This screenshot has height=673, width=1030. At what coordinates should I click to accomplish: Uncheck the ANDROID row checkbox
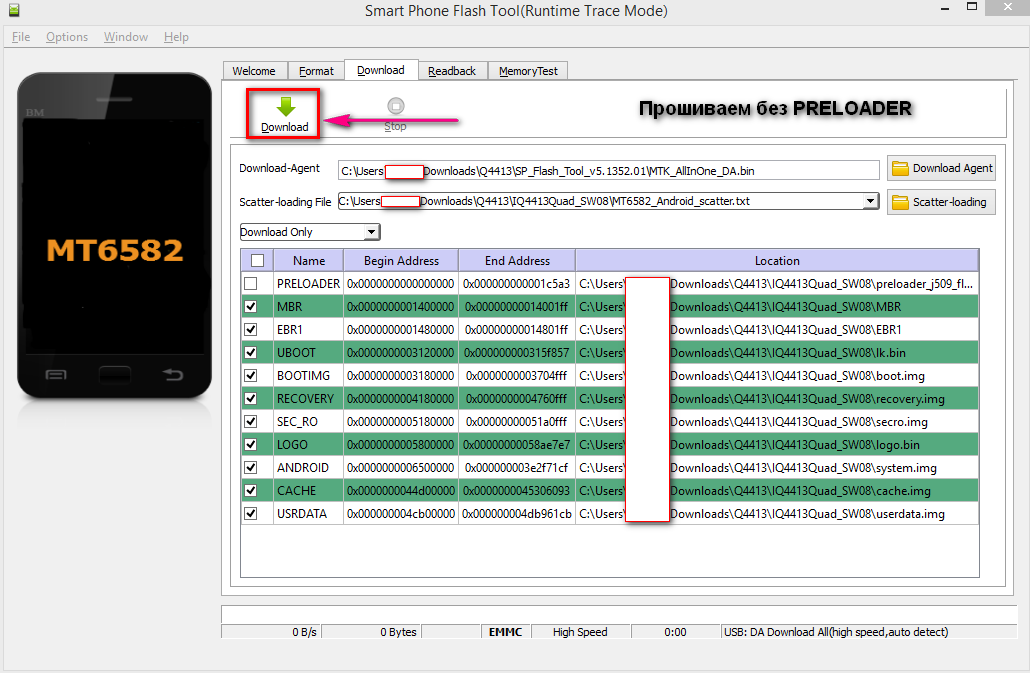[250, 467]
